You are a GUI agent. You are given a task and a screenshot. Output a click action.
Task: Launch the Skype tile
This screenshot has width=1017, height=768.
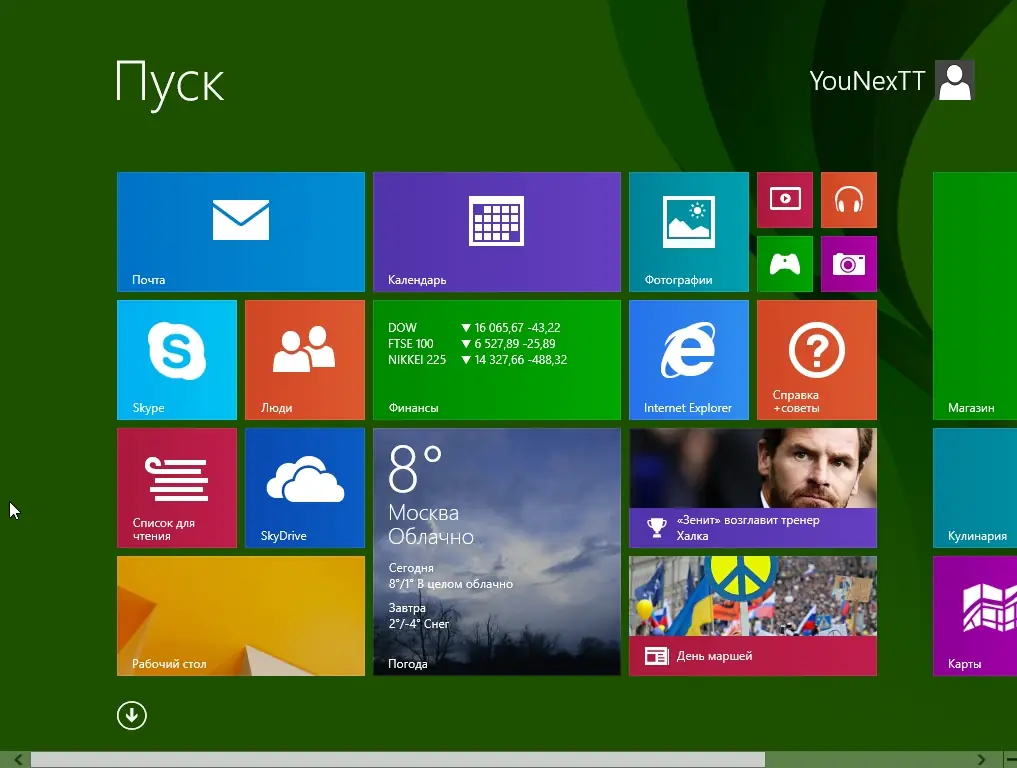pos(177,360)
